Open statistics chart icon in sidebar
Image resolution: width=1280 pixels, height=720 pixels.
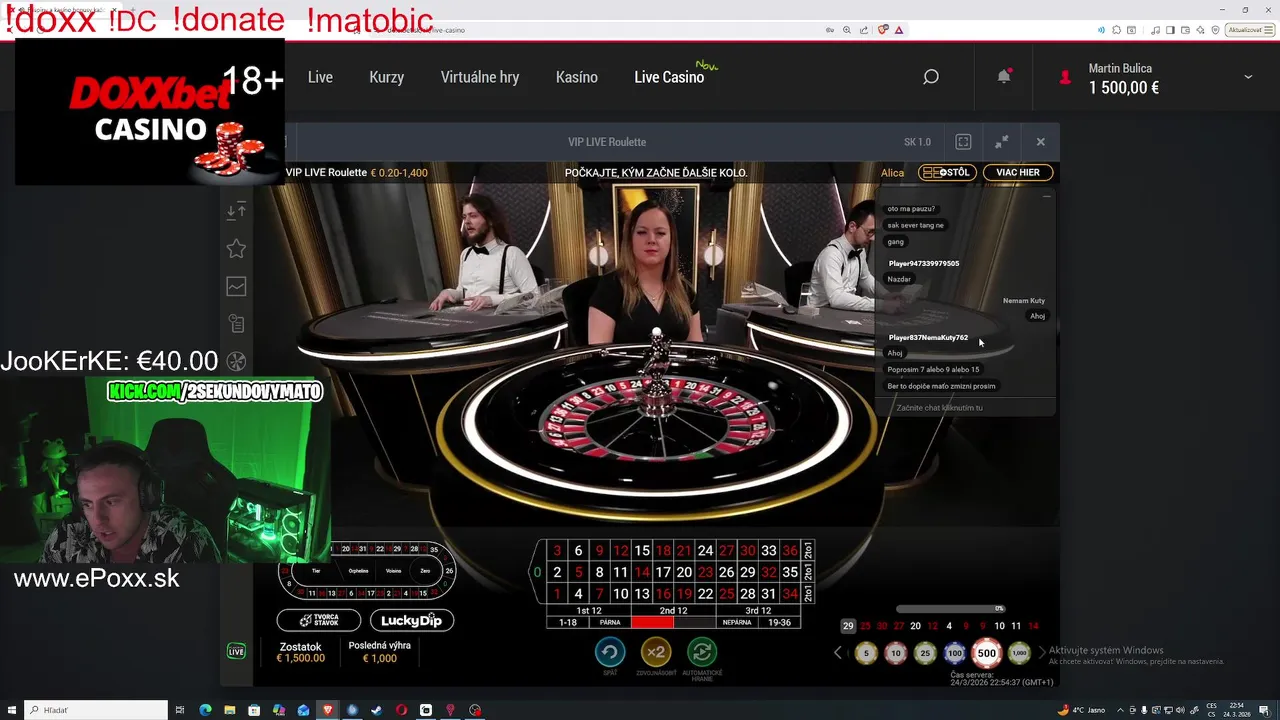tap(236, 286)
